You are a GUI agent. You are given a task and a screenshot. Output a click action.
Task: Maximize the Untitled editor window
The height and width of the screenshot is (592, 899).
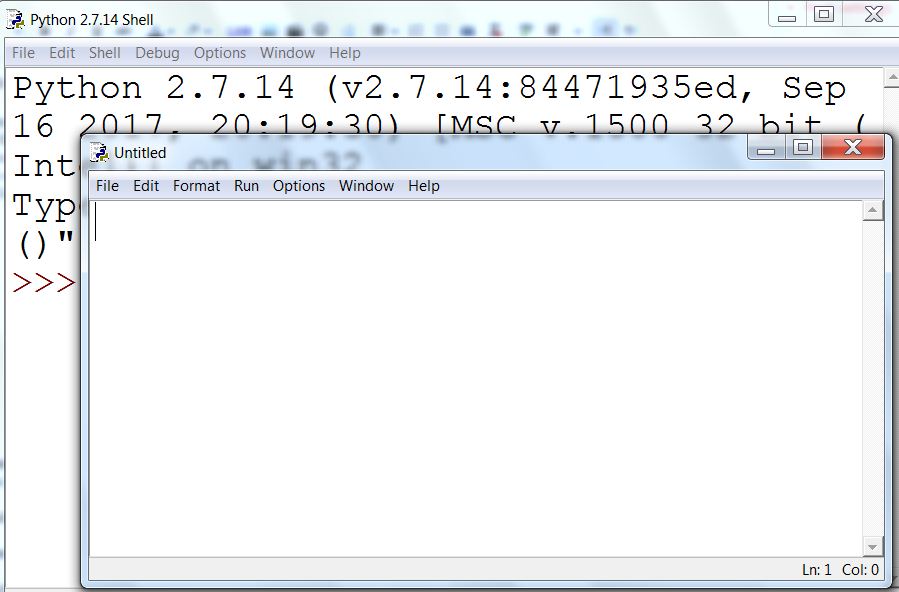pyautogui.click(x=803, y=148)
